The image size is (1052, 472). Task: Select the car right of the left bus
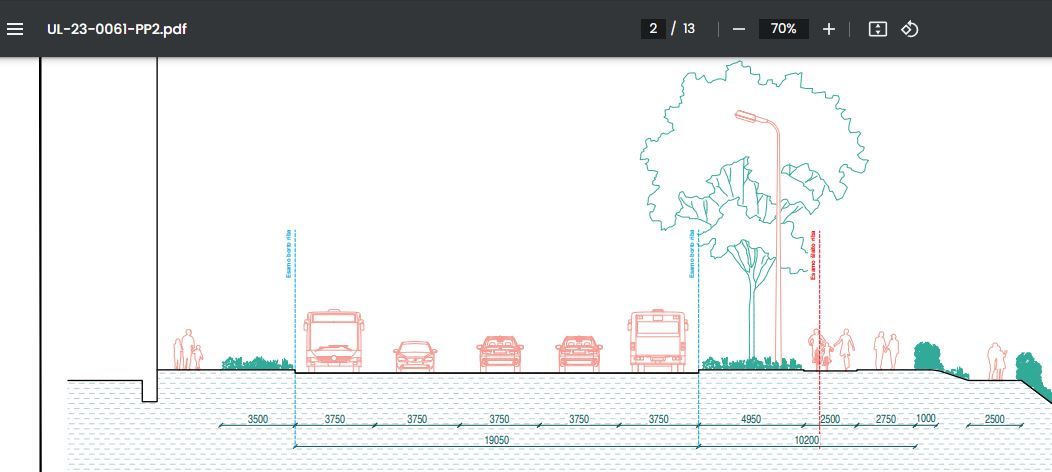tap(415, 356)
